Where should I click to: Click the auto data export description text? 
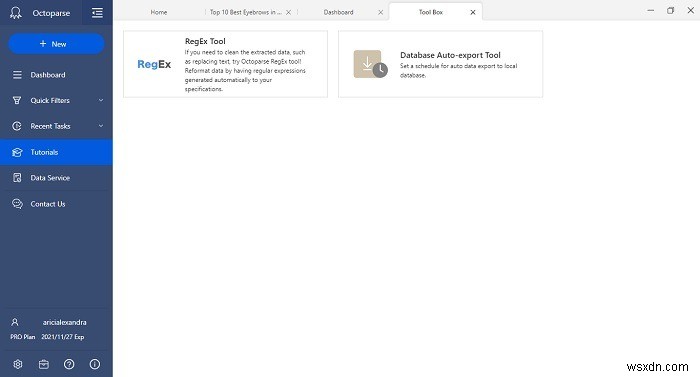(x=458, y=71)
